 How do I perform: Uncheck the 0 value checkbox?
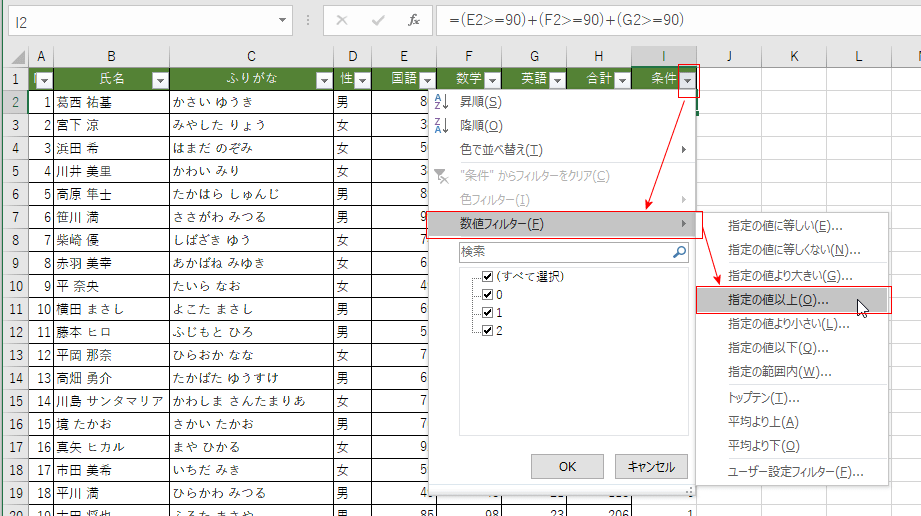[487, 294]
